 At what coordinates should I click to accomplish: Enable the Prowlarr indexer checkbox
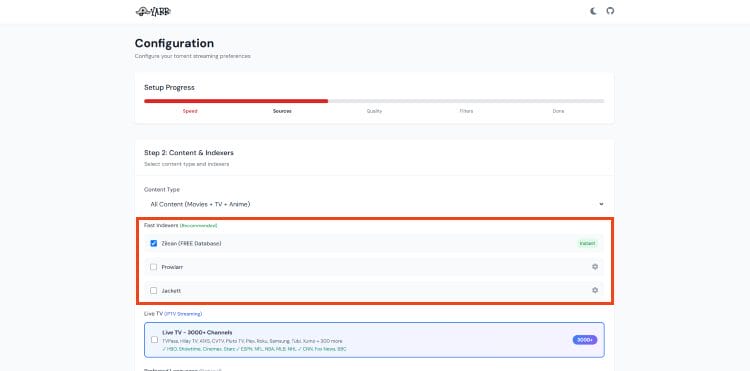point(154,267)
